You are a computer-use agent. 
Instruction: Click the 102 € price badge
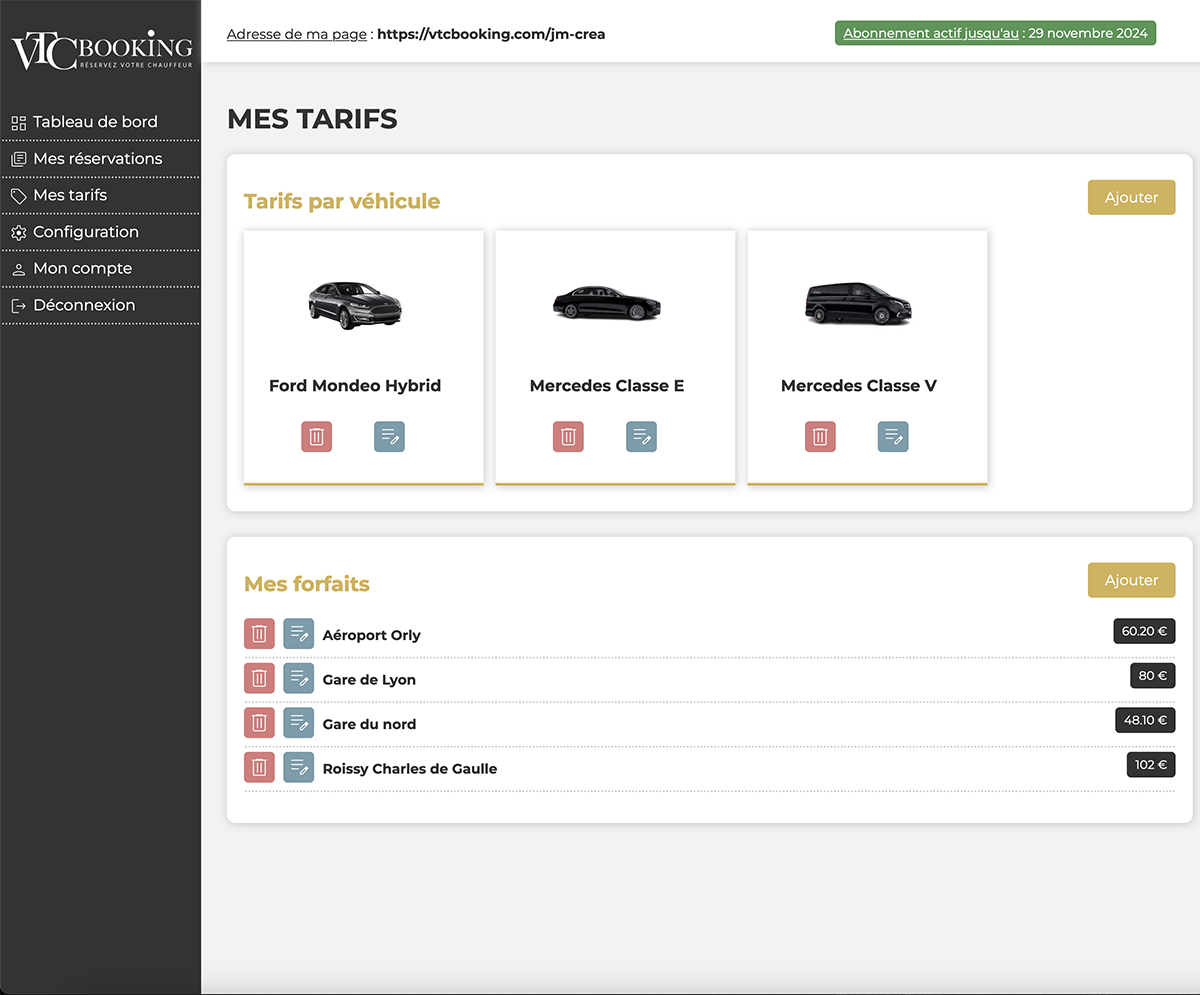(1150, 765)
